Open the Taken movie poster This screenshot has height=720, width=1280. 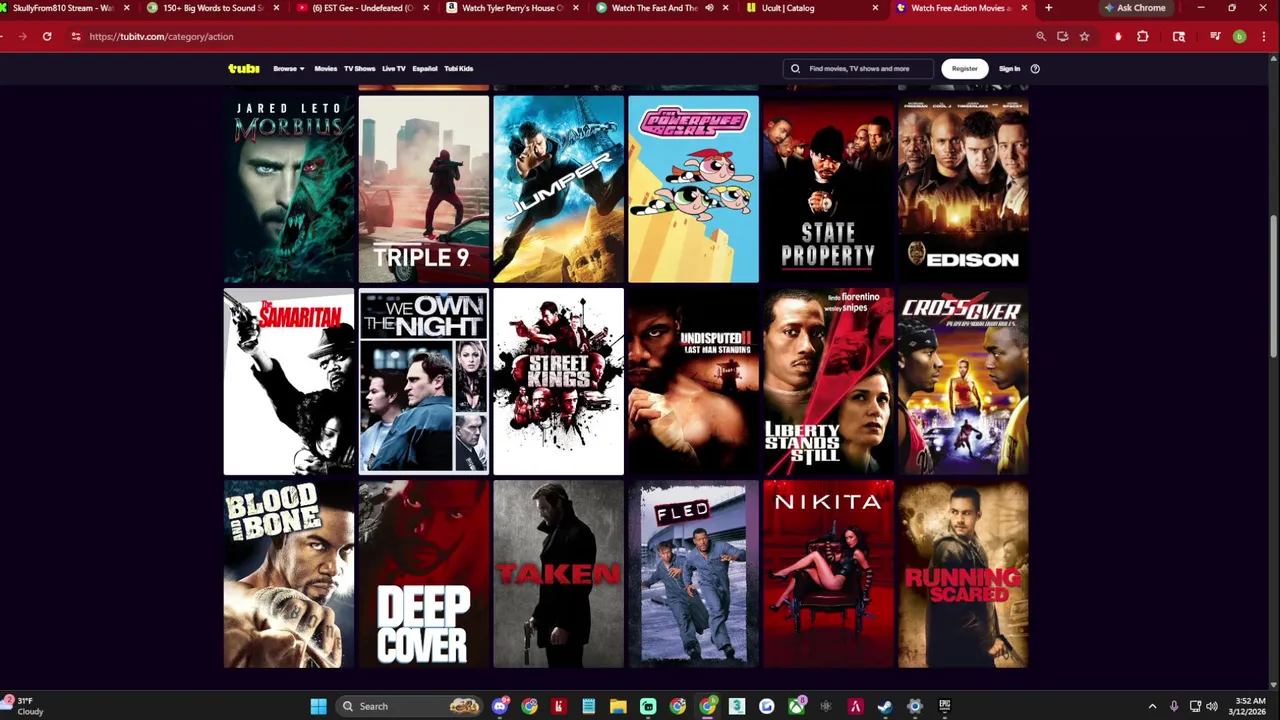click(558, 574)
